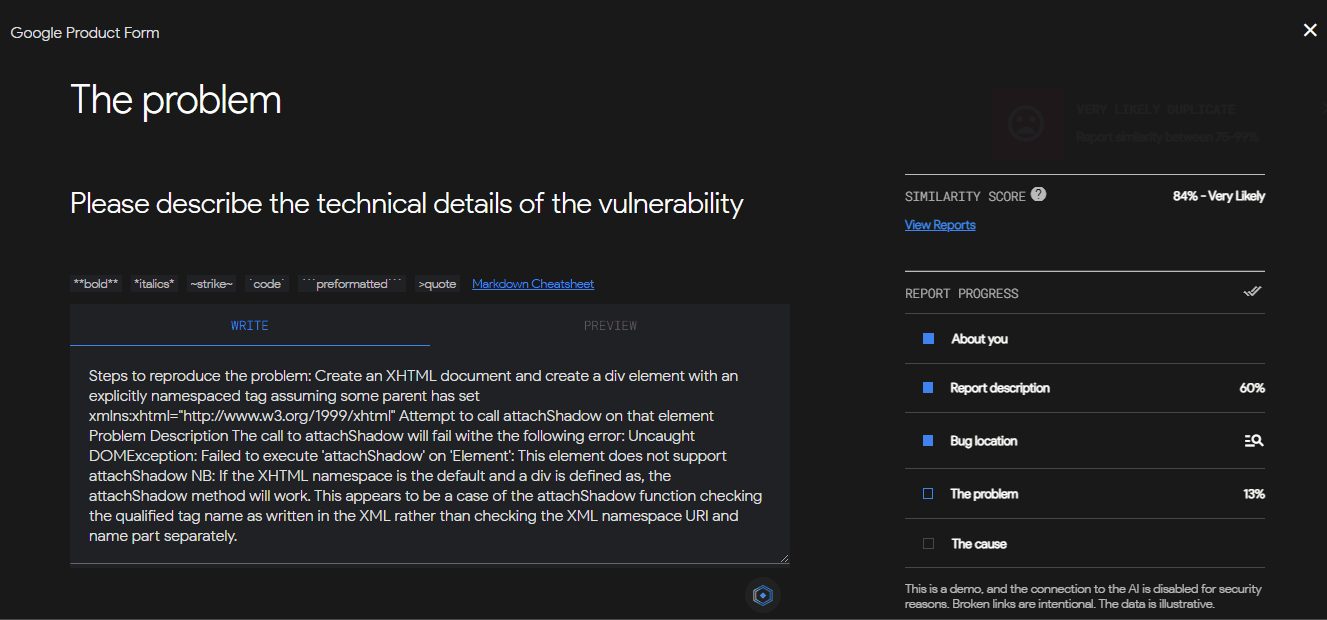Click the blue square next to Report description
Image resolution: width=1327 pixels, height=620 pixels.
[x=928, y=387]
